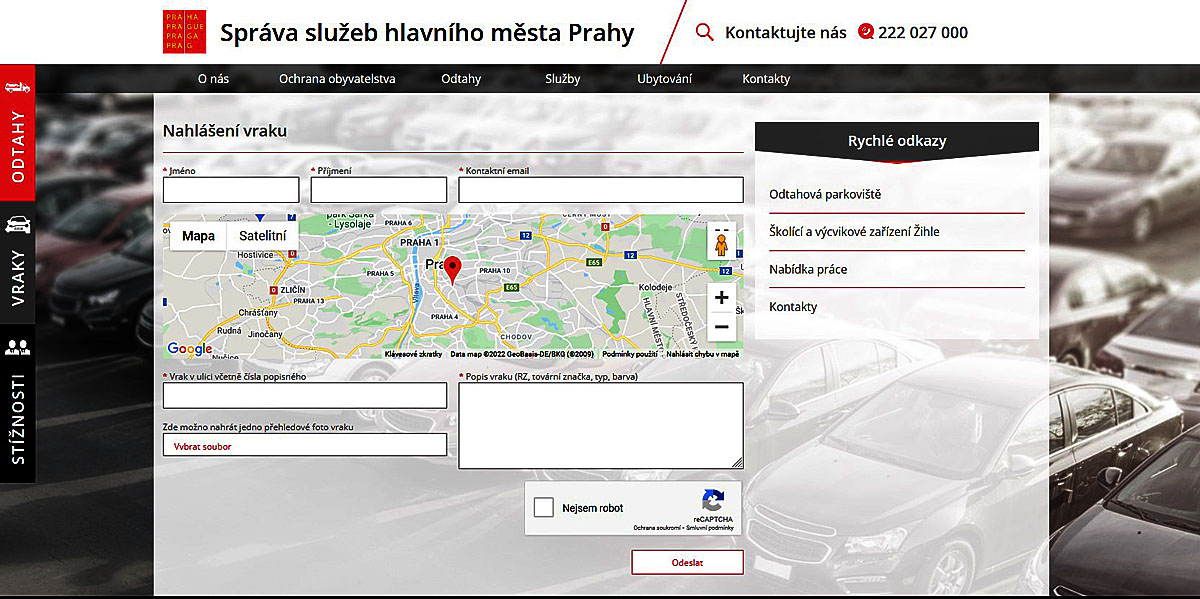The width and height of the screenshot is (1200, 599).
Task: Open Odtahová parkoviště quick link
Action: click(825, 194)
